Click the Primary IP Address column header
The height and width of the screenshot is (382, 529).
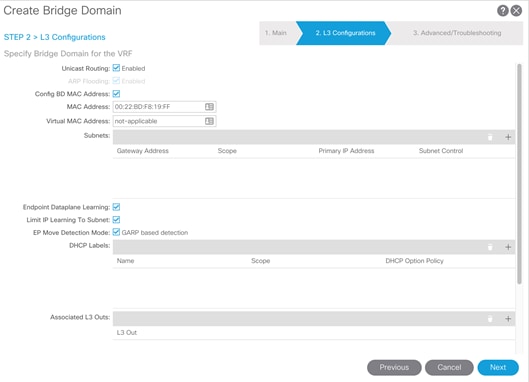[346, 151]
